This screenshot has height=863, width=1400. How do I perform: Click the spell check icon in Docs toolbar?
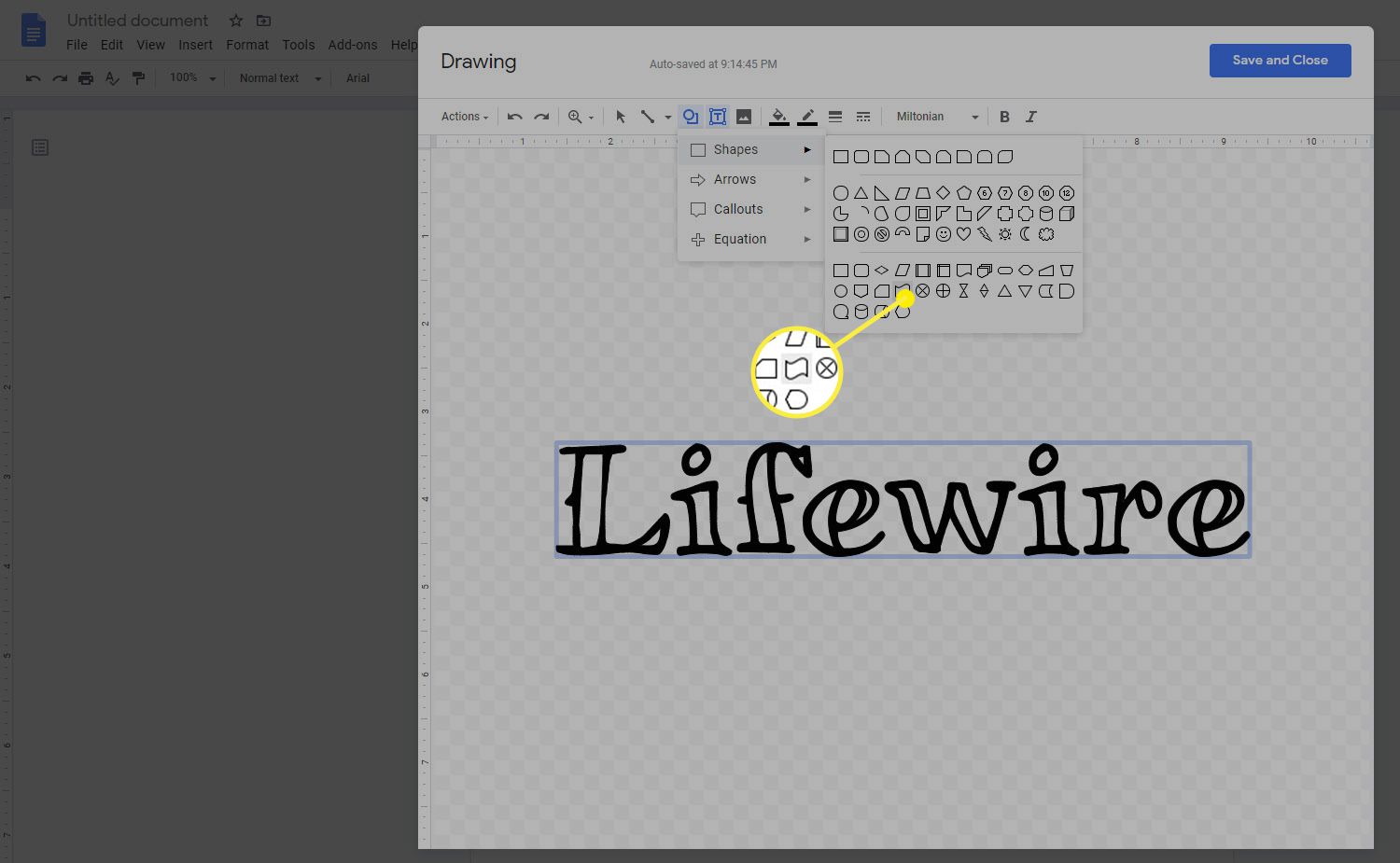pyautogui.click(x=112, y=78)
